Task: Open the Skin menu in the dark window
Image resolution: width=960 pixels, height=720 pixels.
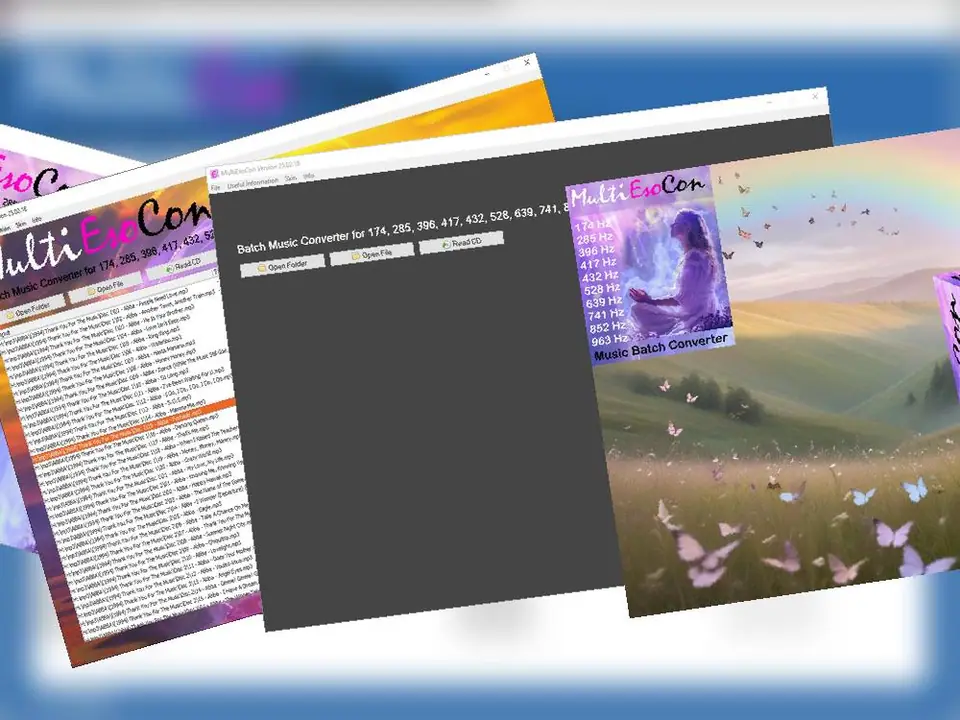Action: click(x=291, y=177)
